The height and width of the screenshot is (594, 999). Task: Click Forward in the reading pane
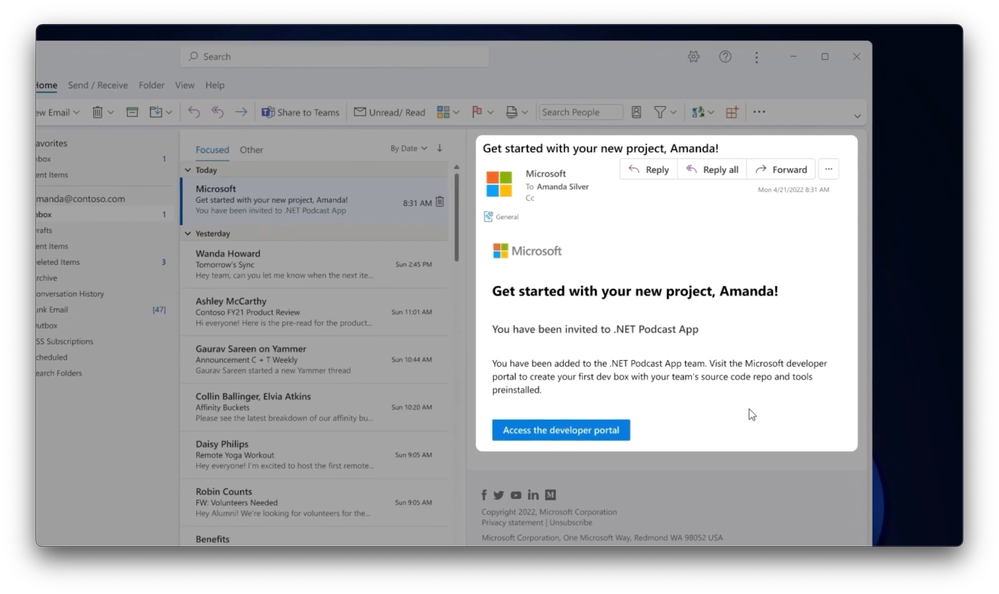coord(781,170)
